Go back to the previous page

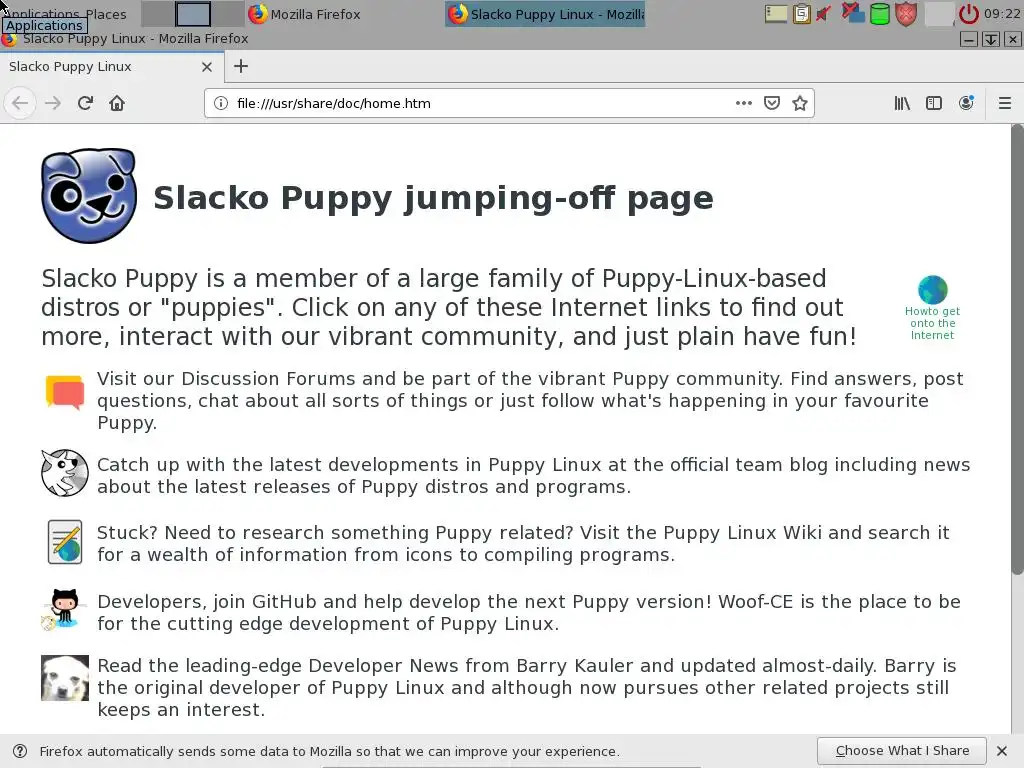pyautogui.click(x=20, y=103)
